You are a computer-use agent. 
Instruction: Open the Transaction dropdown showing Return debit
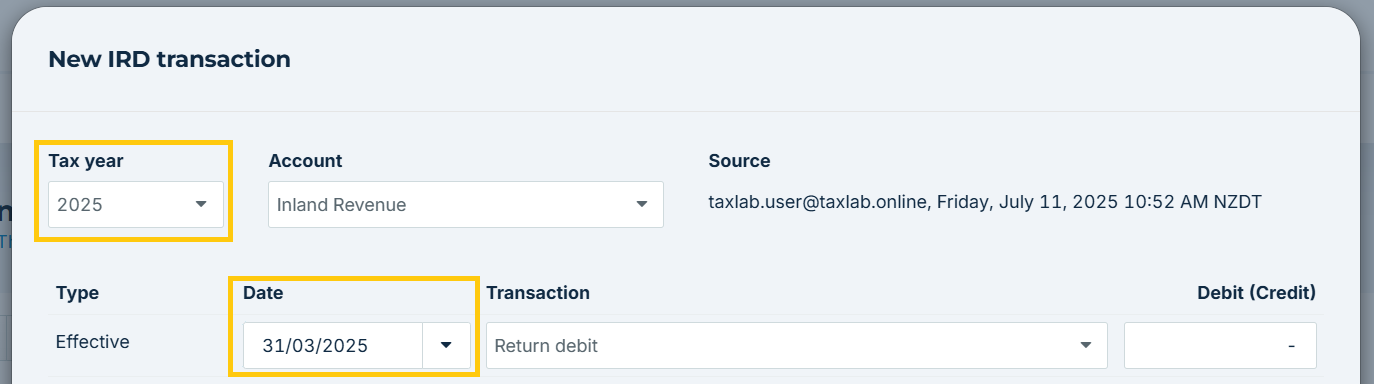point(796,346)
